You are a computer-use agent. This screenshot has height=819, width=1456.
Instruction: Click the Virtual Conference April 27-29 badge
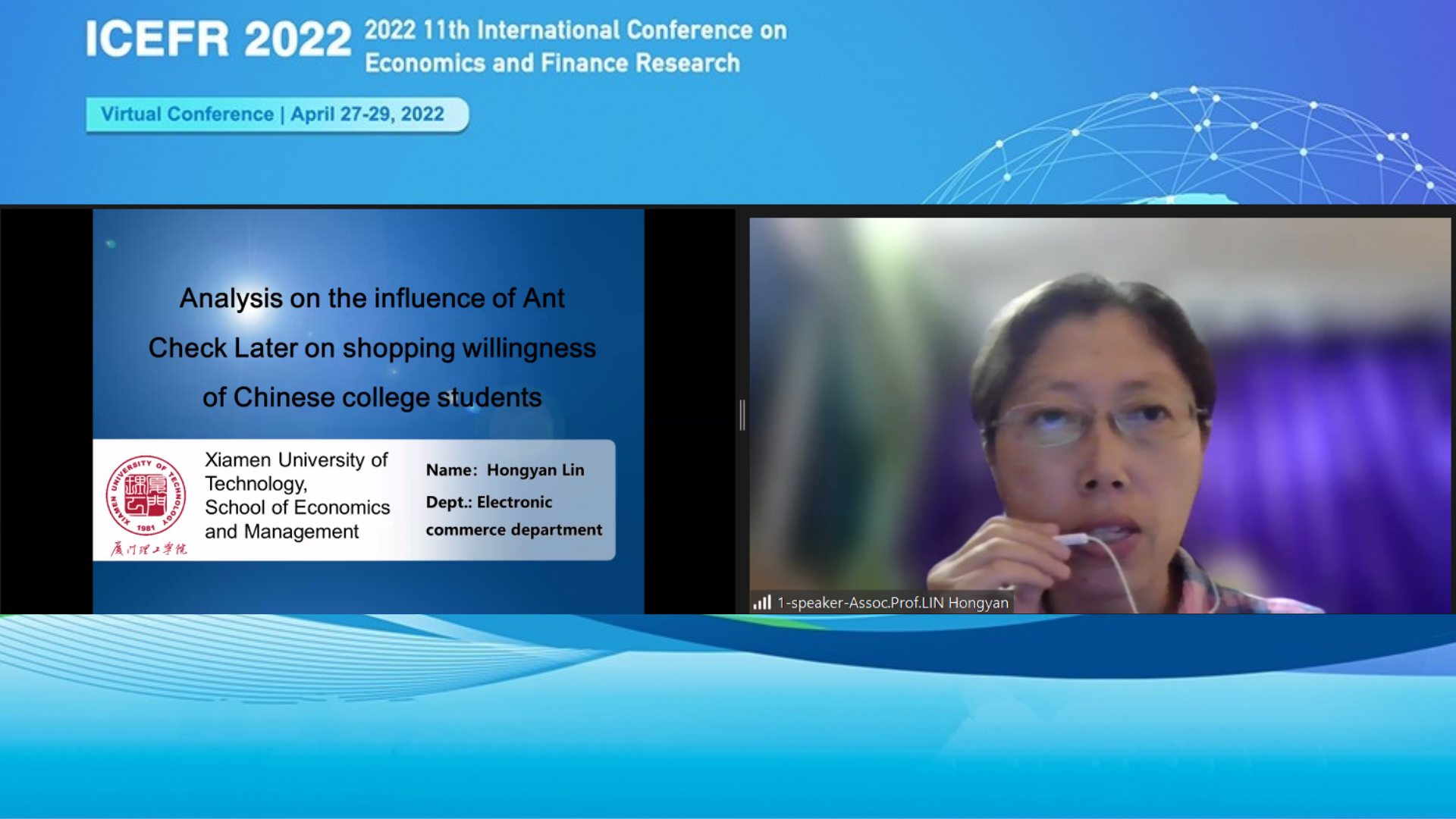pyautogui.click(x=277, y=115)
